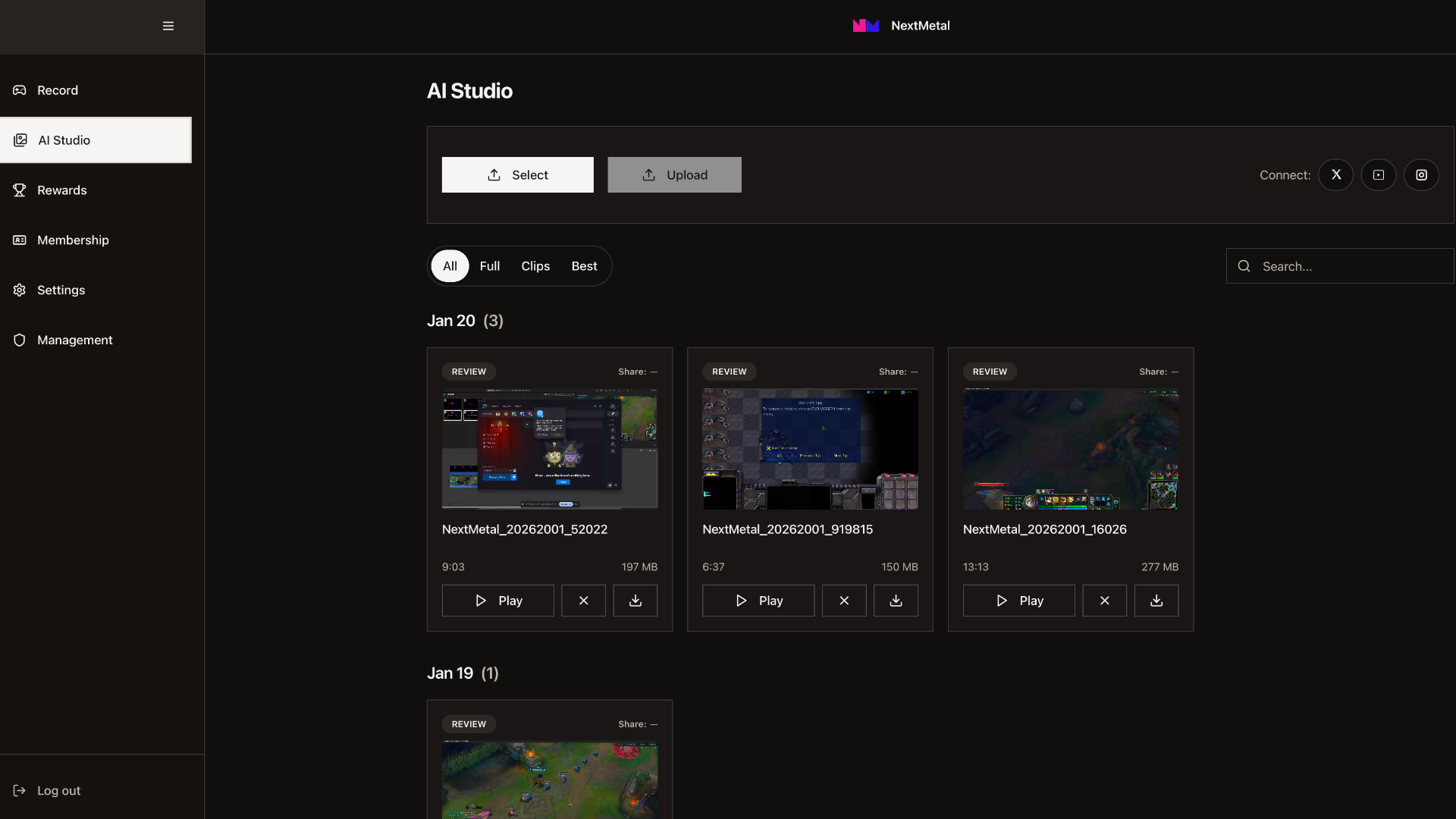Download NextMetal_20262001_52022 recording

click(635, 600)
